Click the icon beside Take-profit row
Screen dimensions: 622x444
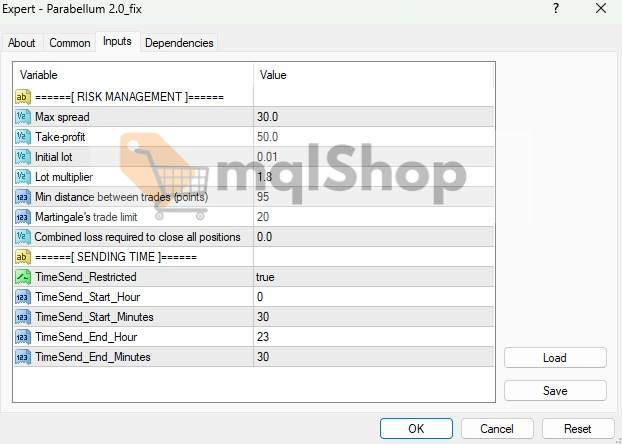tap(23, 137)
